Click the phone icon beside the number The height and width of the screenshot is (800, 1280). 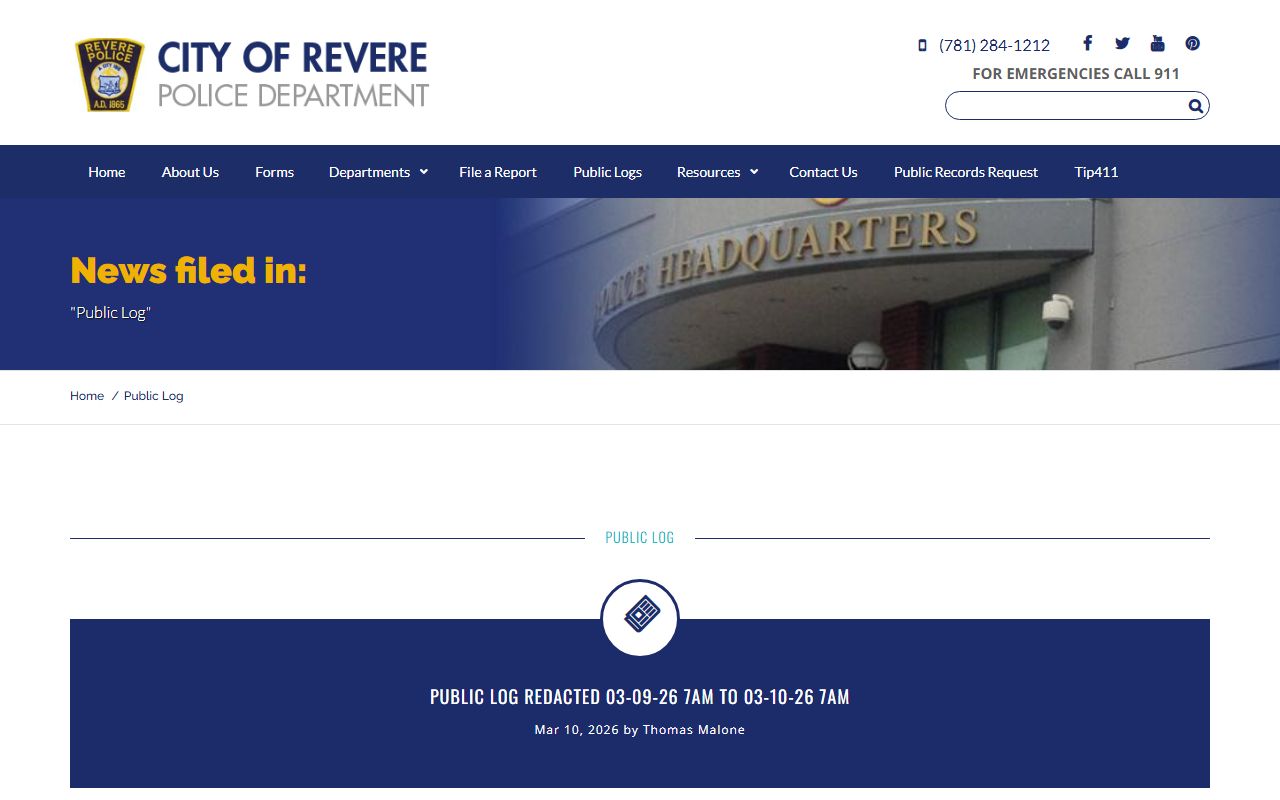(922, 45)
